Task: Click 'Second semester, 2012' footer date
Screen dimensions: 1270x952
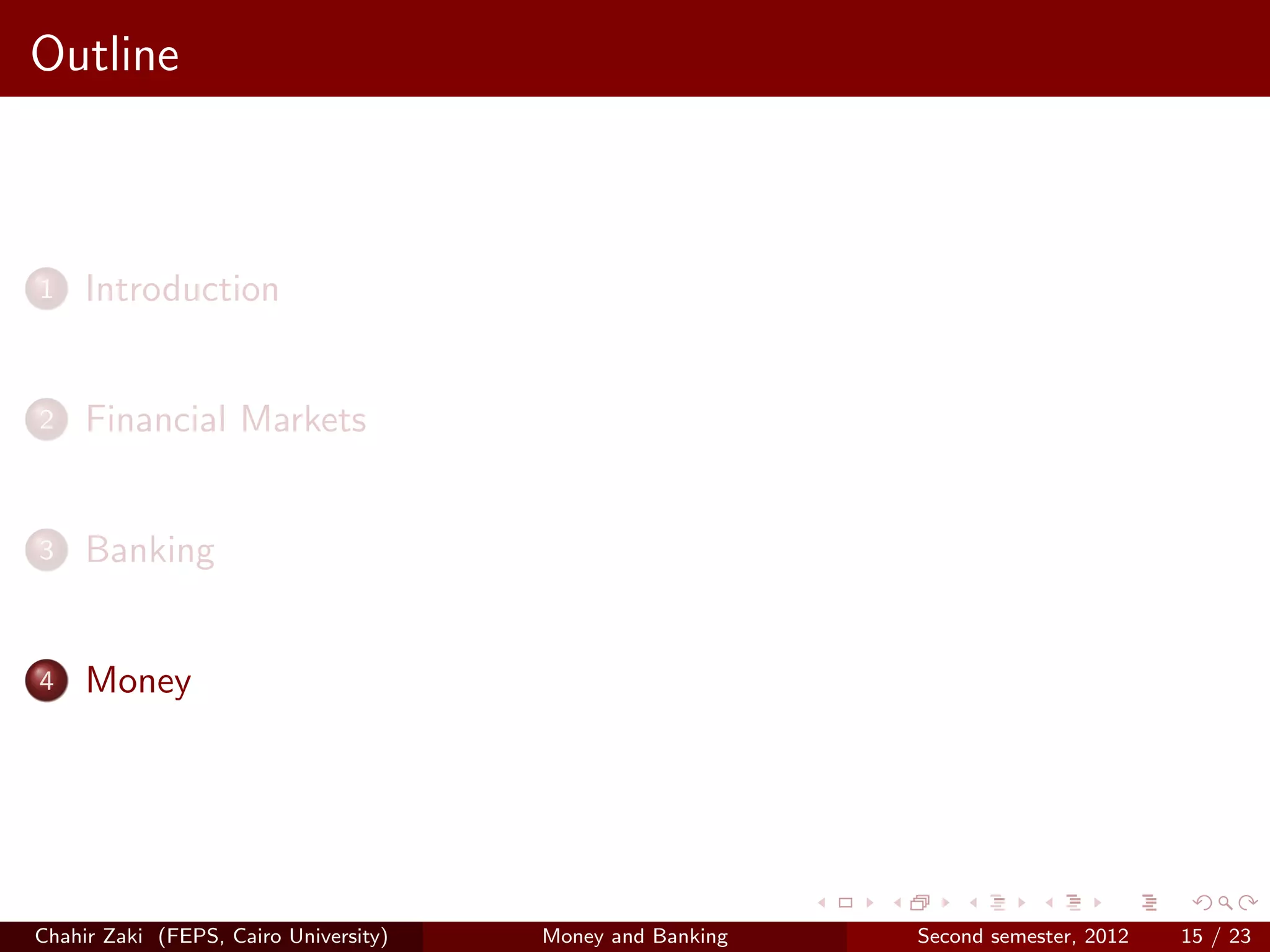Action: [1023, 936]
